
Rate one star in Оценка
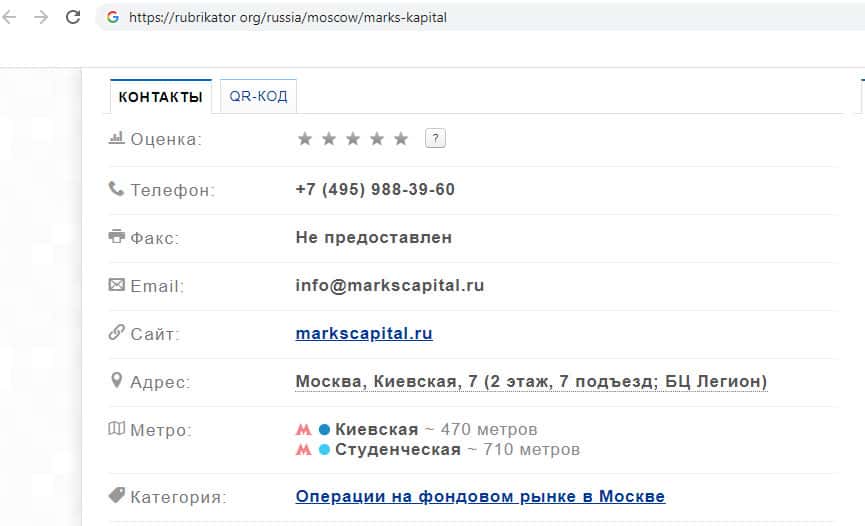tap(305, 139)
